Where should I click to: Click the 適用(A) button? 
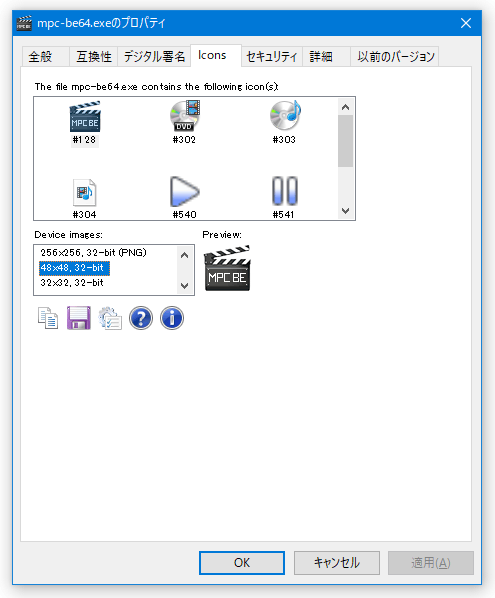coord(431,563)
